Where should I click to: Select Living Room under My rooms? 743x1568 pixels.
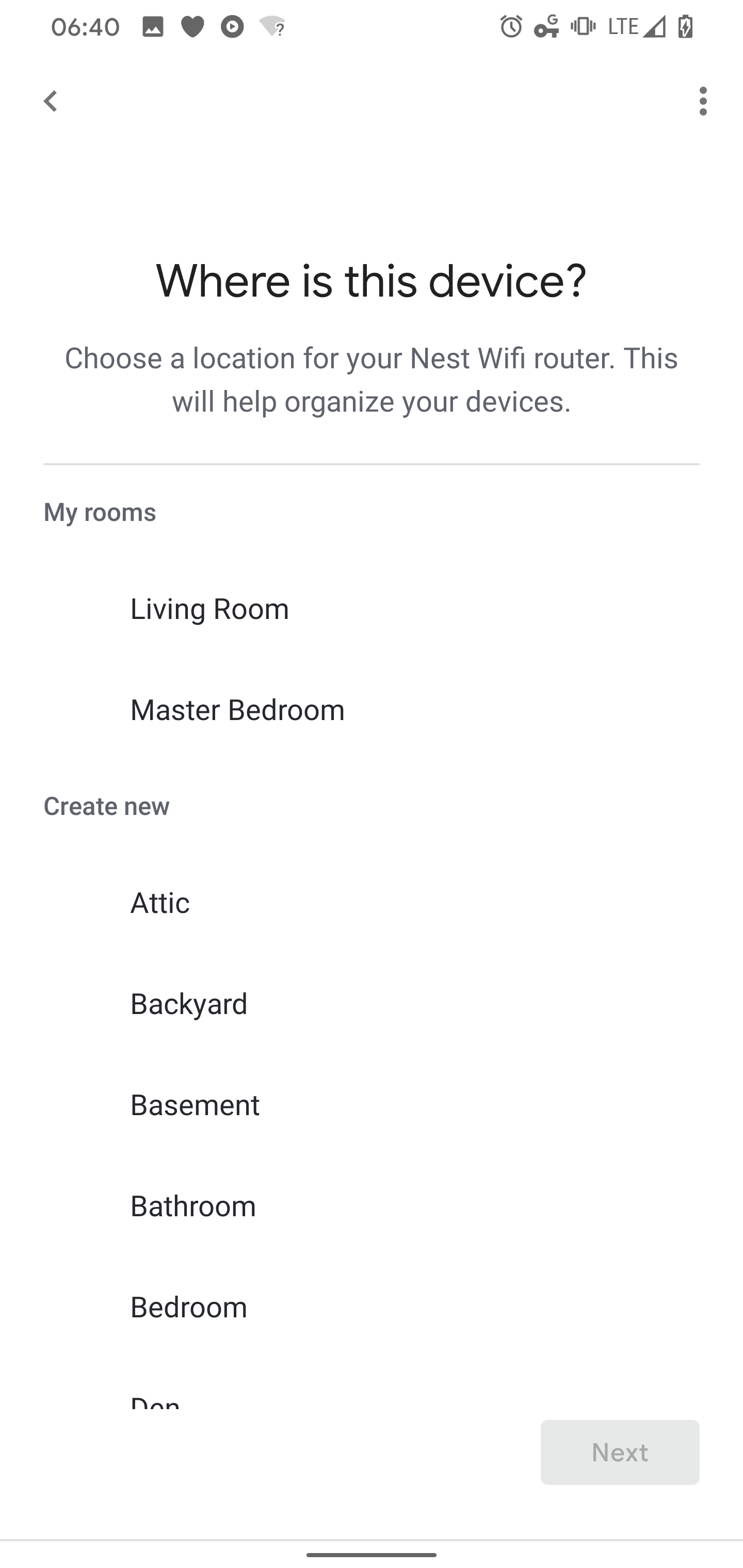pyautogui.click(x=209, y=609)
